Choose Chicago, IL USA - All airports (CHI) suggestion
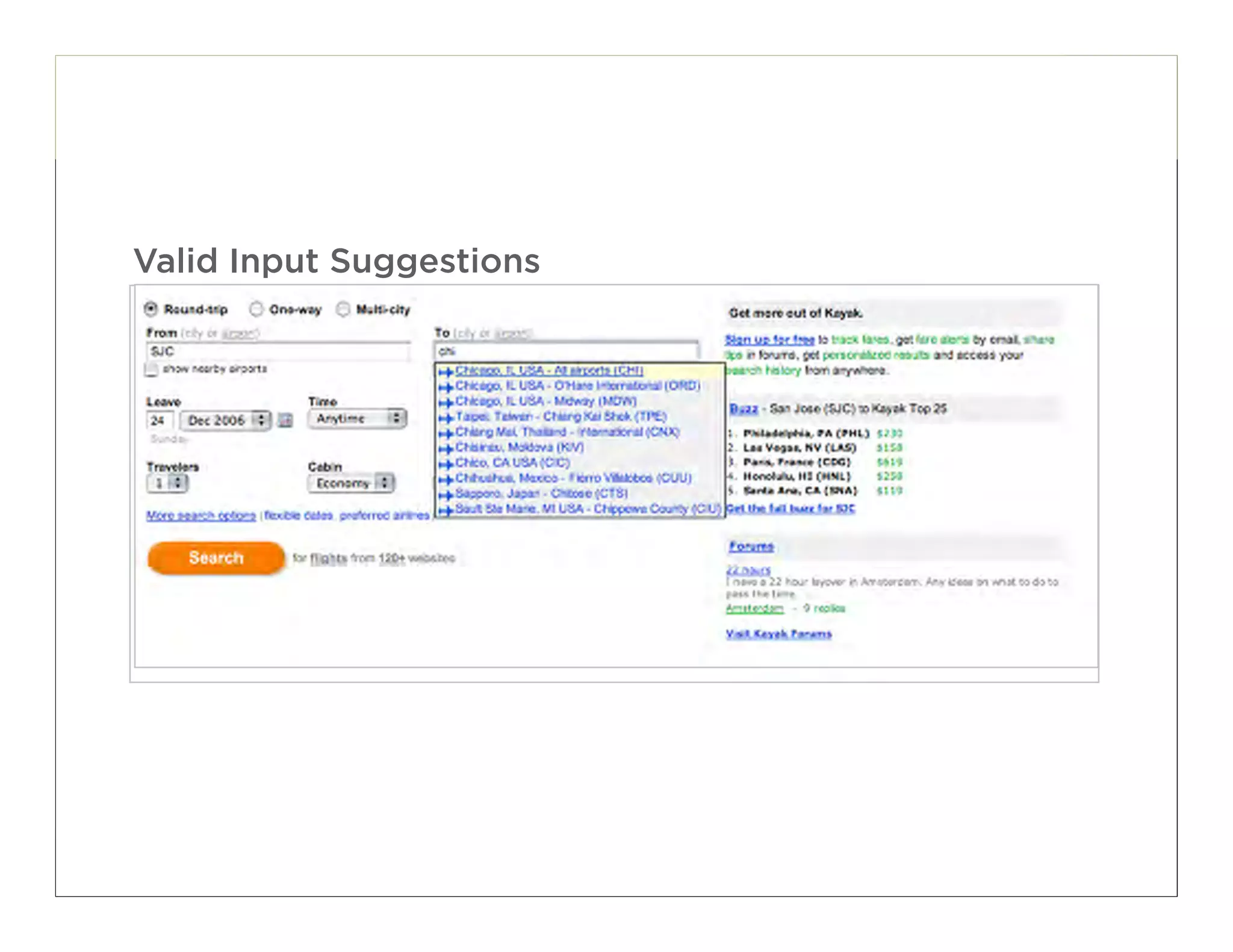Screen dimensions: 1233x952 (x=549, y=371)
